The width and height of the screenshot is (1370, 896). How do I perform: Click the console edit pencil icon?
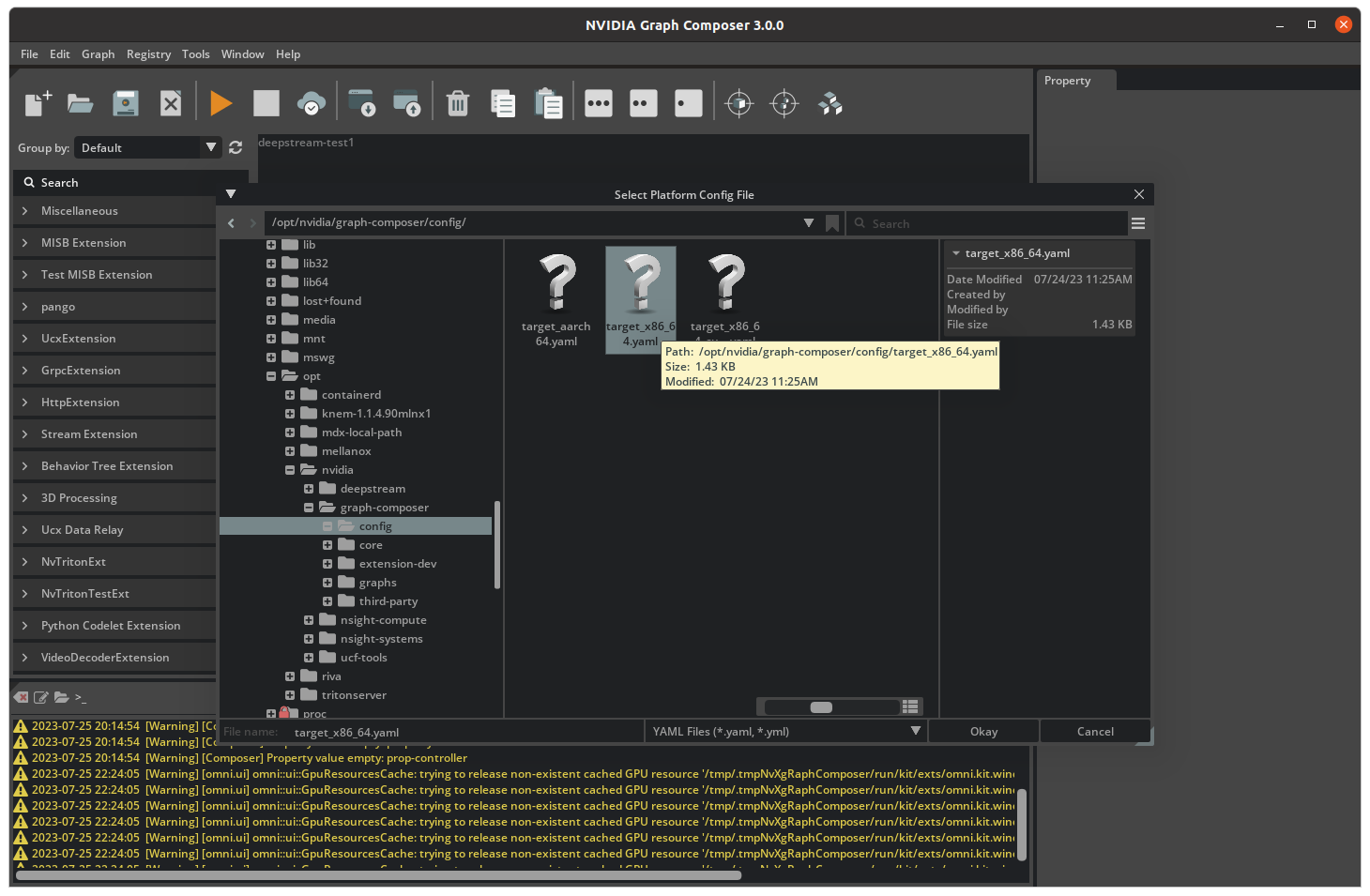41,697
